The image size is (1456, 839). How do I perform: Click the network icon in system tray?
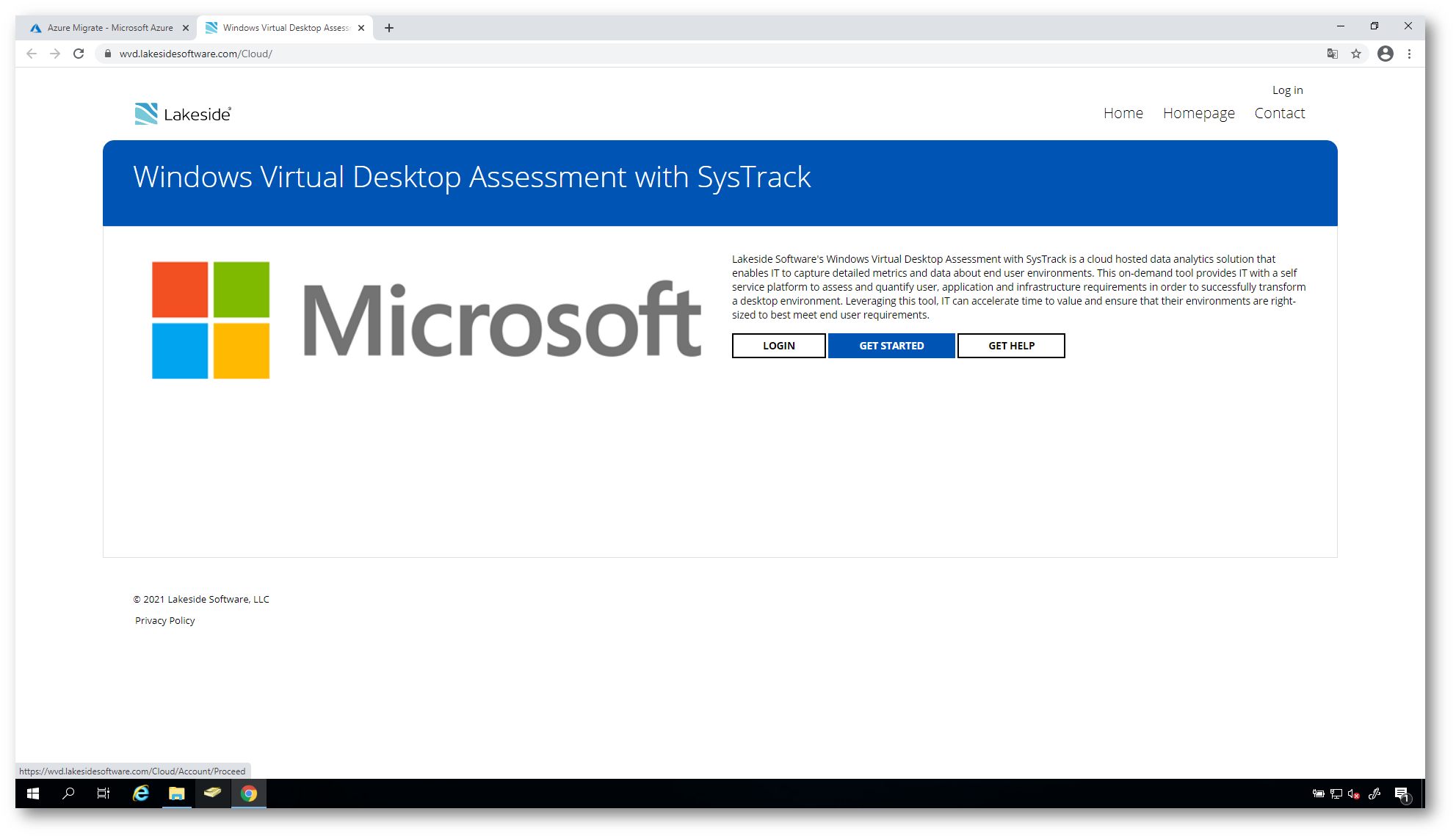pos(1336,793)
